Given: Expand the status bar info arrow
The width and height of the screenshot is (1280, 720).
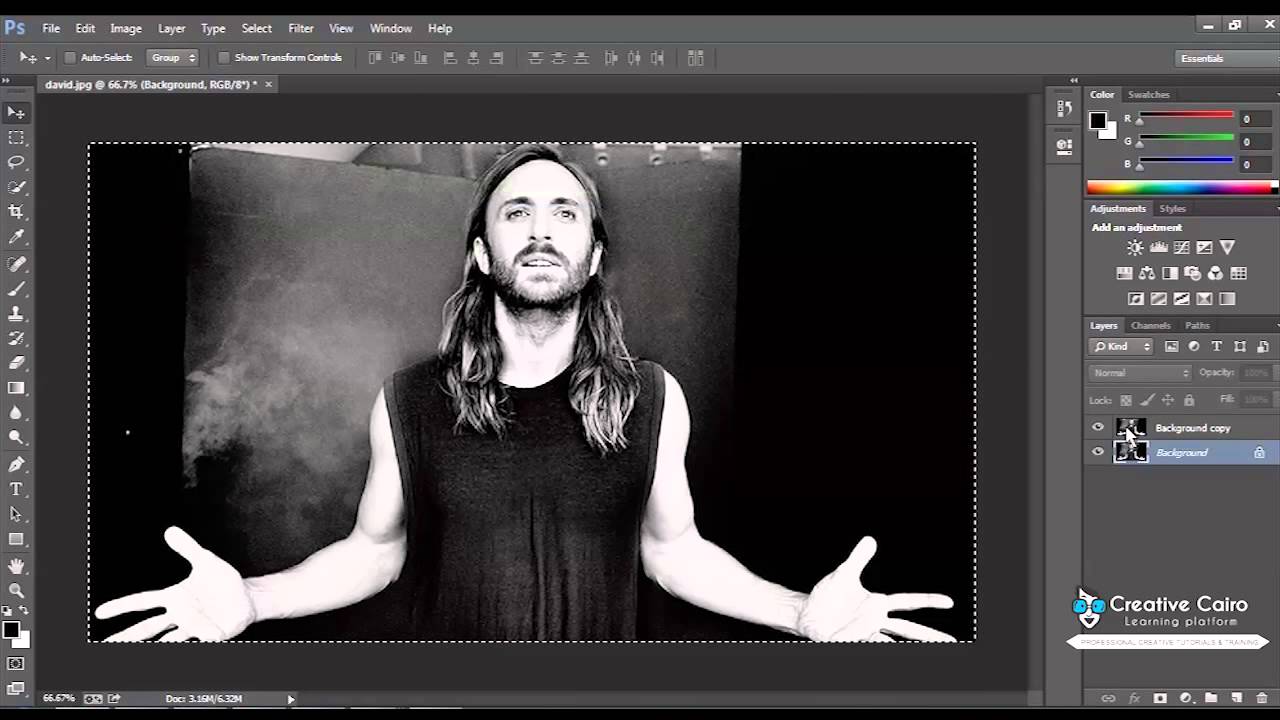Looking at the screenshot, I should point(291,699).
